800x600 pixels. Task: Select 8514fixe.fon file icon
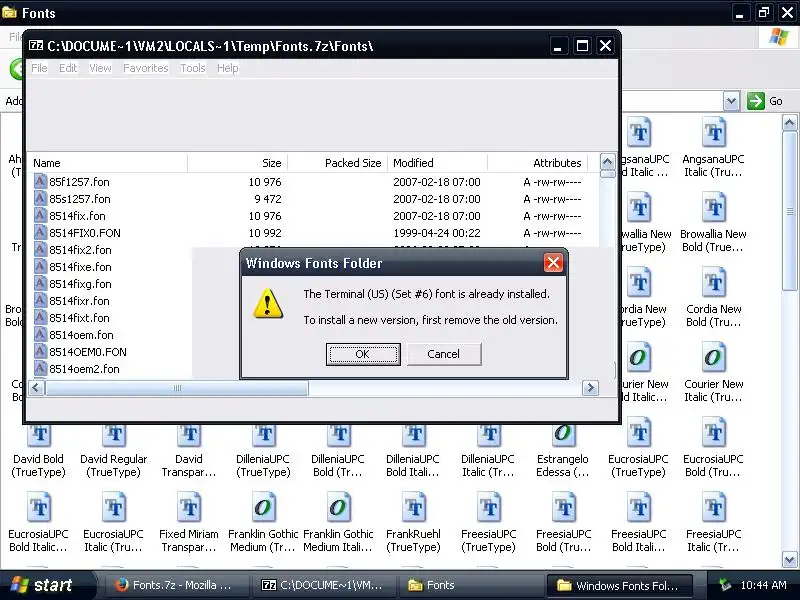[x=41, y=267]
